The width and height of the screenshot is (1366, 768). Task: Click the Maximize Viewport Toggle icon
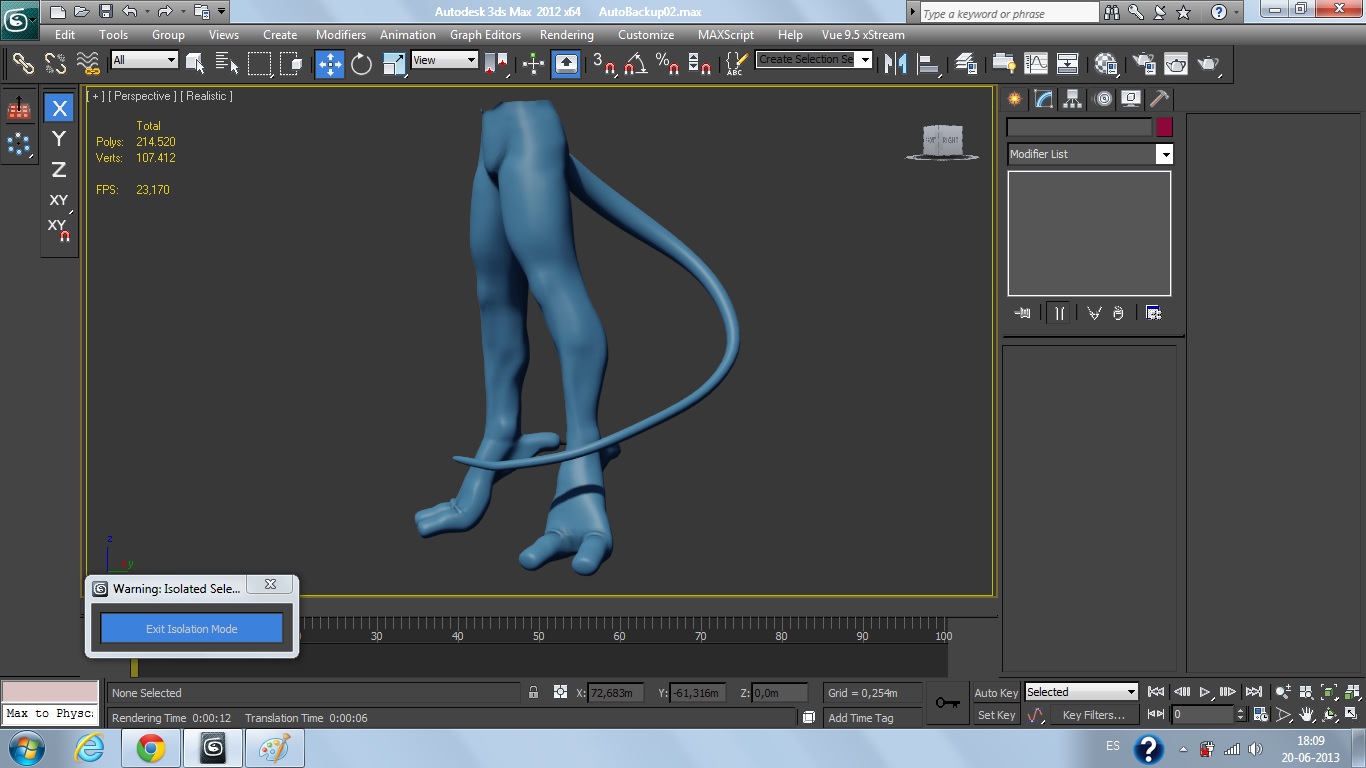click(1352, 715)
